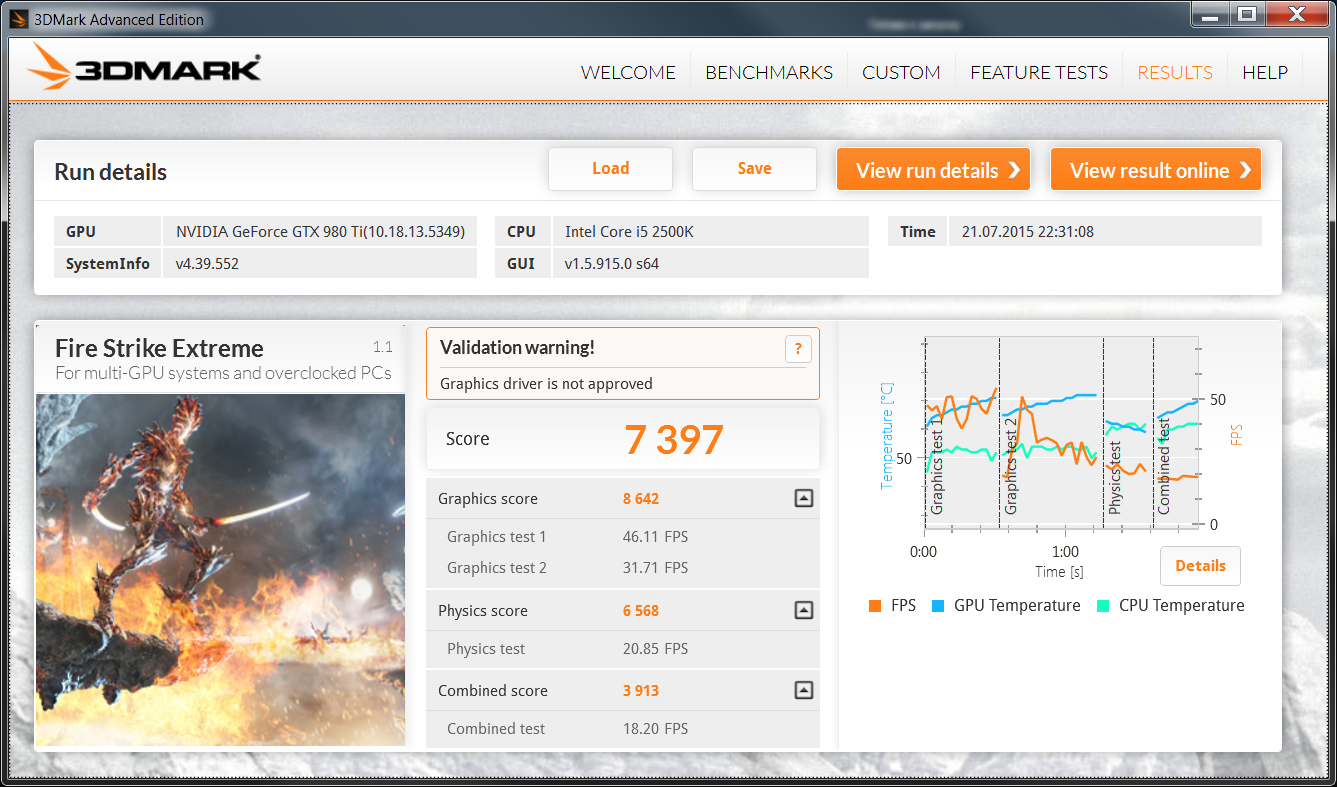Click the Combined test result 18.20 FPS
Image resolution: width=1337 pixels, height=787 pixels.
(x=656, y=729)
